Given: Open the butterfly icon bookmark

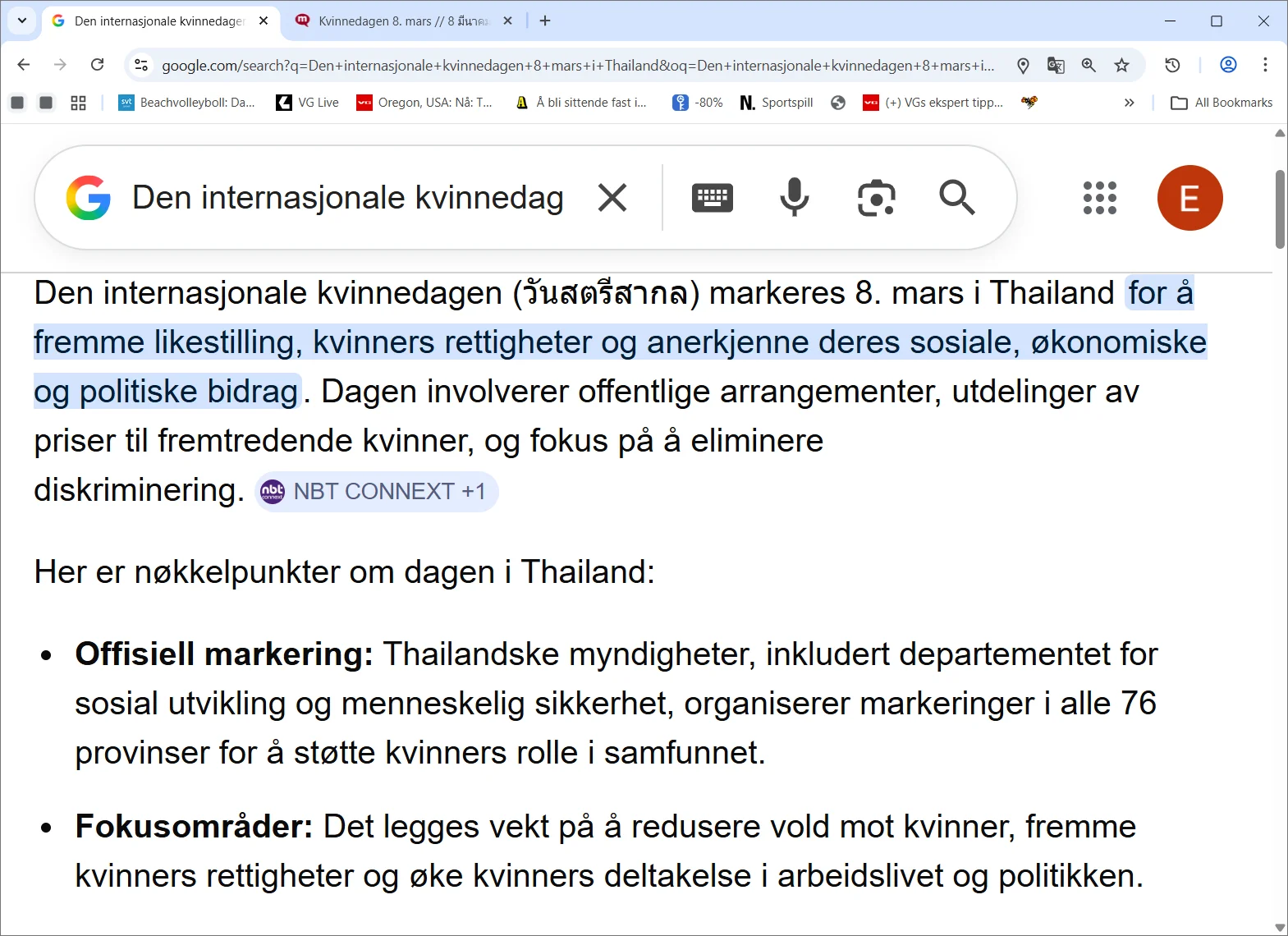Looking at the screenshot, I should click(1029, 103).
